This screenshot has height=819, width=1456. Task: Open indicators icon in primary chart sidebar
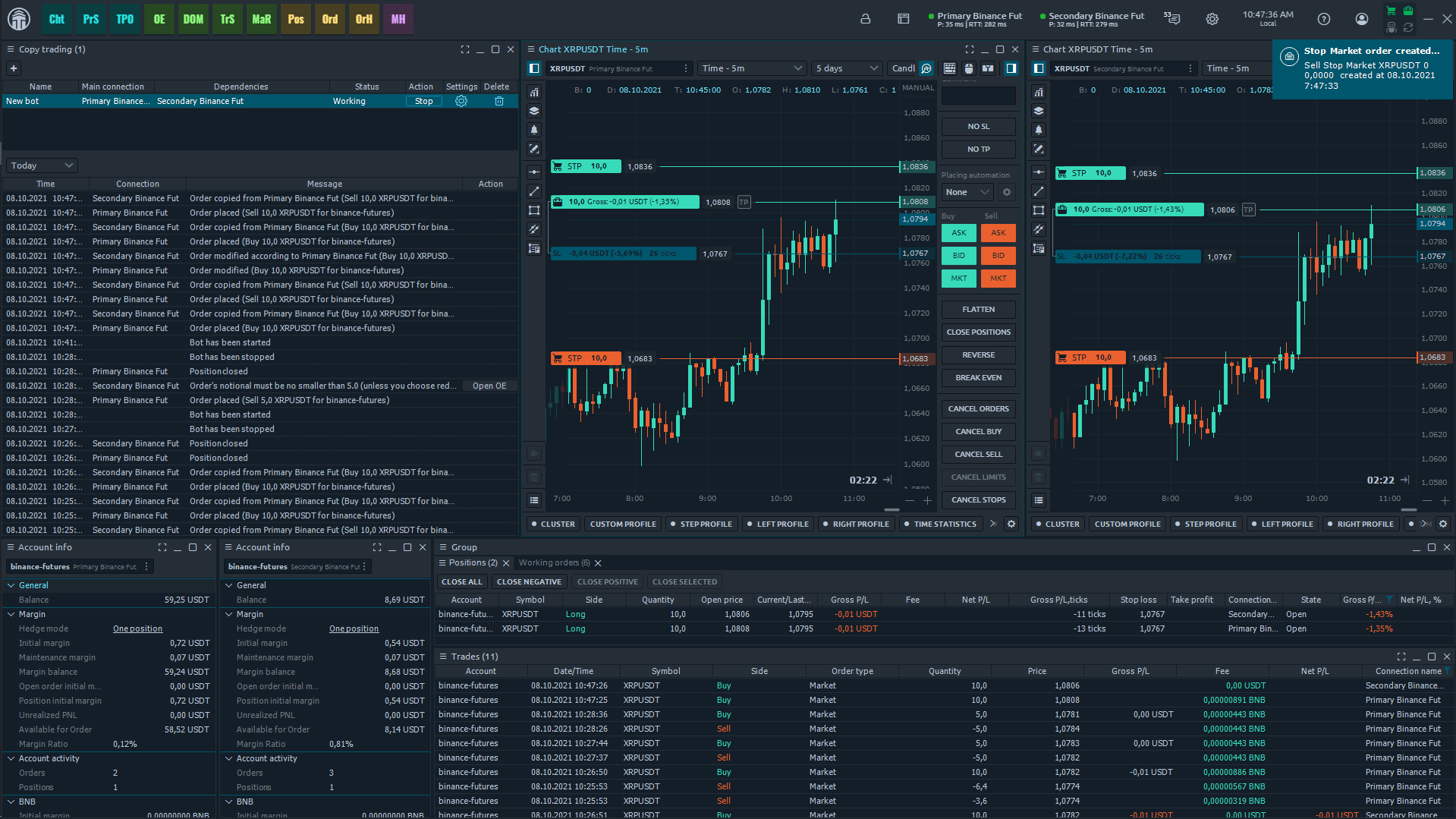(x=534, y=92)
